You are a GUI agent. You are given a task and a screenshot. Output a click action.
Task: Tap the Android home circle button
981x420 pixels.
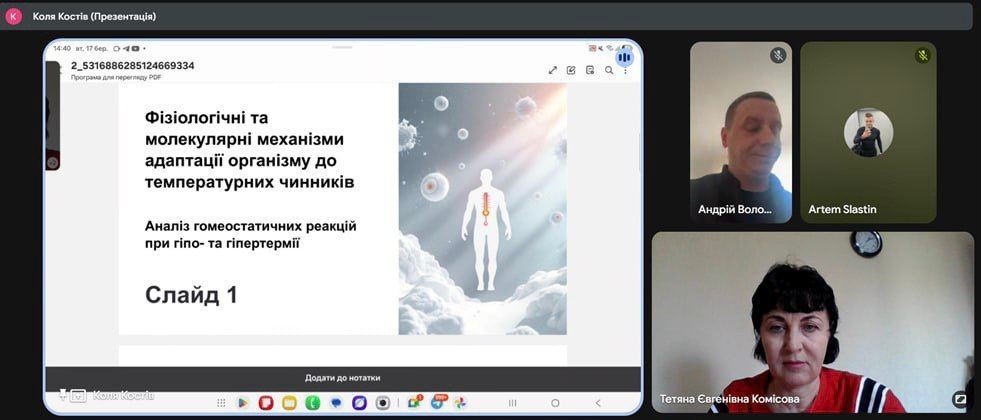pos(558,403)
